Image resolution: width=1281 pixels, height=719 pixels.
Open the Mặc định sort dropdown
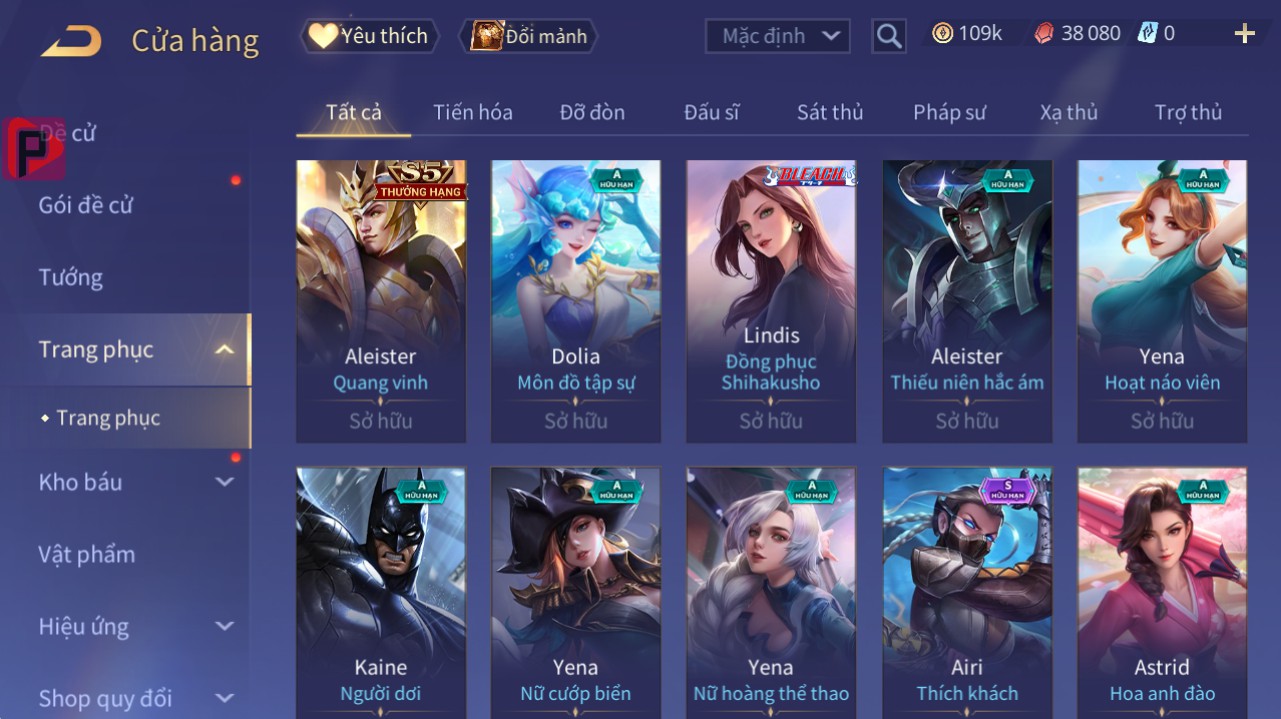(778, 37)
